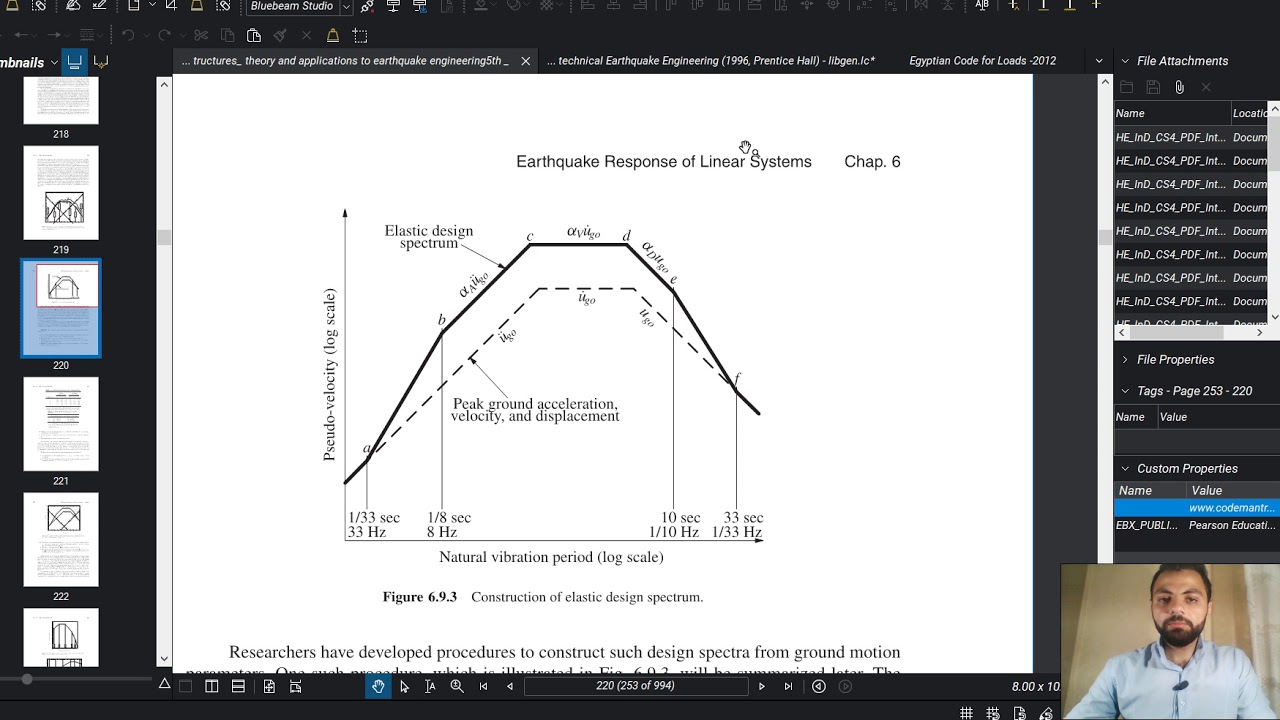This screenshot has height=720, width=1280.
Task: Go to the first page
Action: click(x=484, y=686)
